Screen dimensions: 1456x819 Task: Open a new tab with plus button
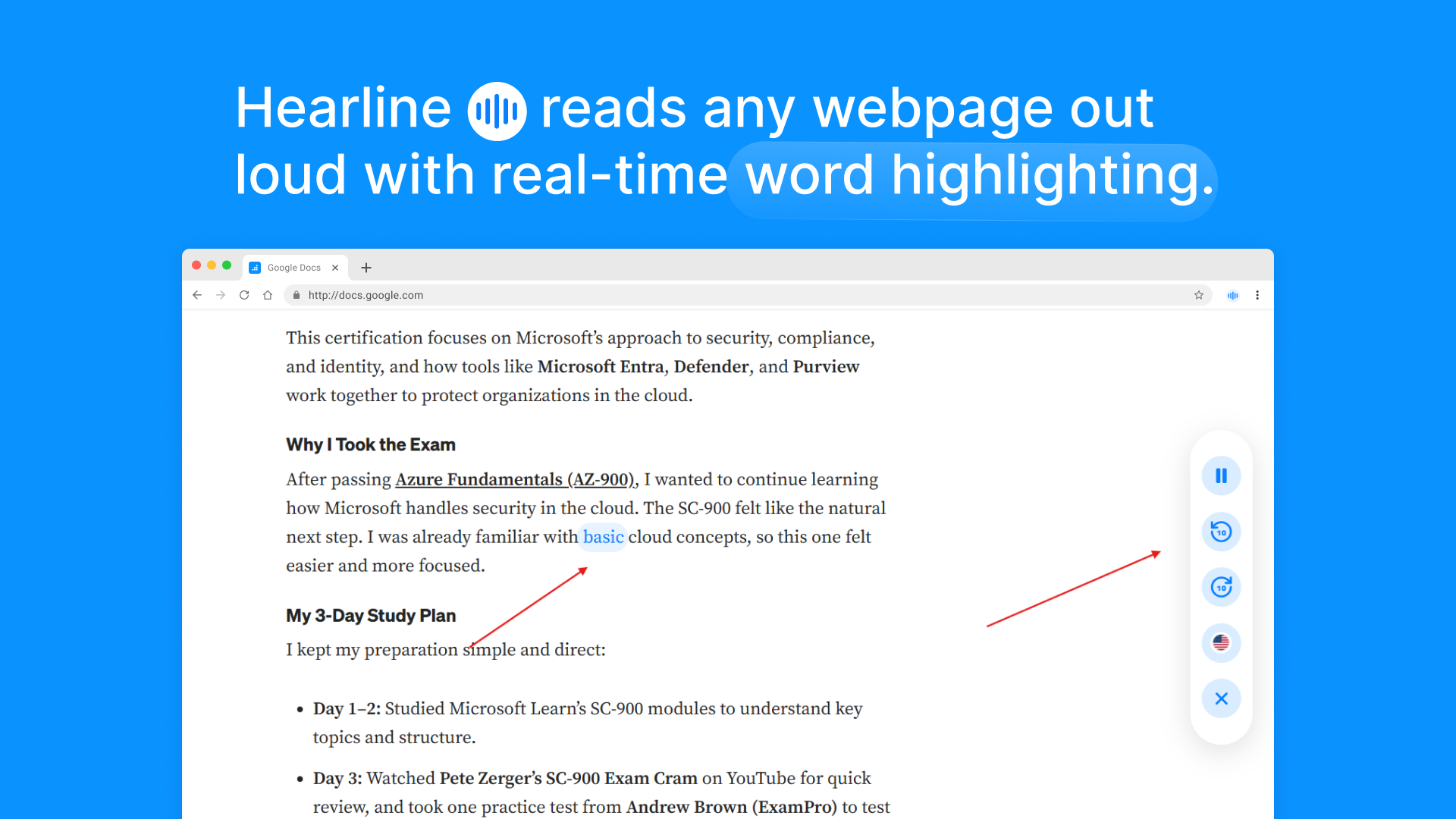click(366, 268)
